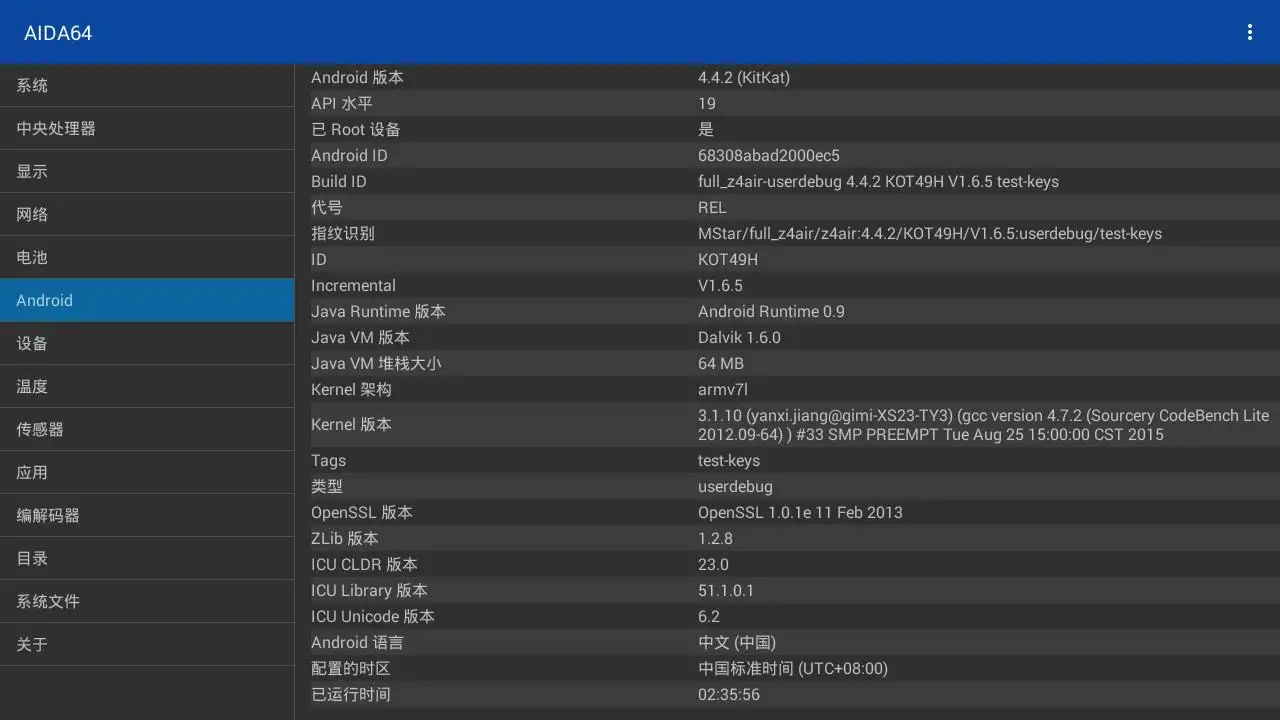Screen dimensions: 1280x720
Task: Click the MStar/full_z4air fingerprint value
Action: pos(930,233)
